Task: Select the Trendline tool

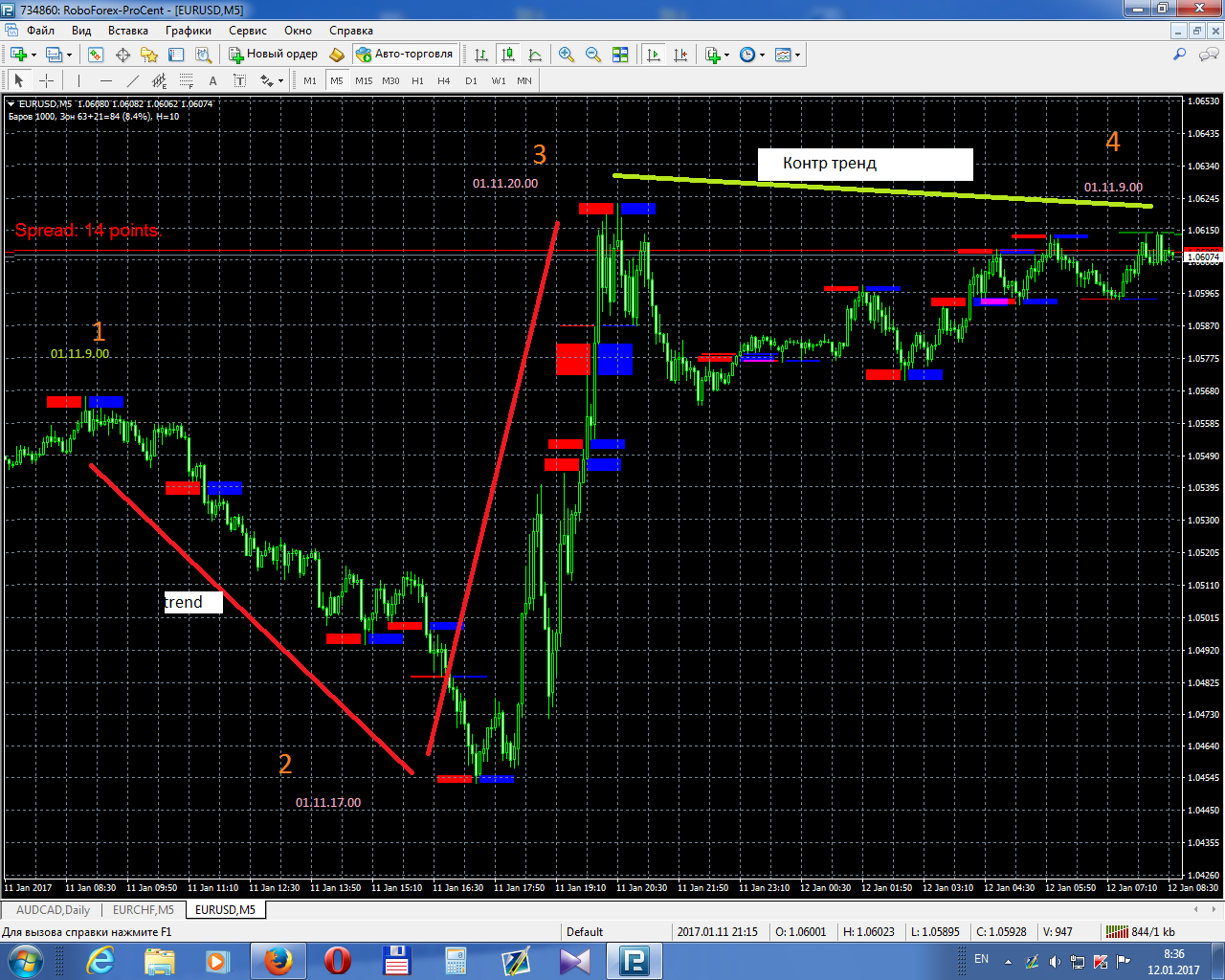Action: [x=132, y=81]
